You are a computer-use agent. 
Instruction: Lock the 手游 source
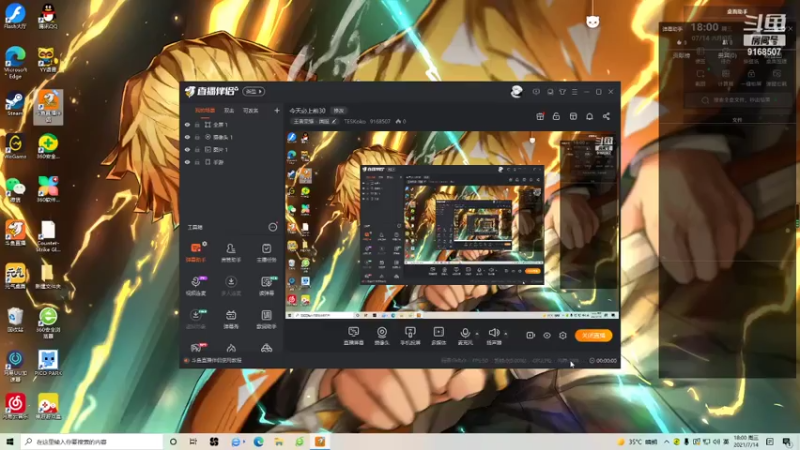(197, 162)
